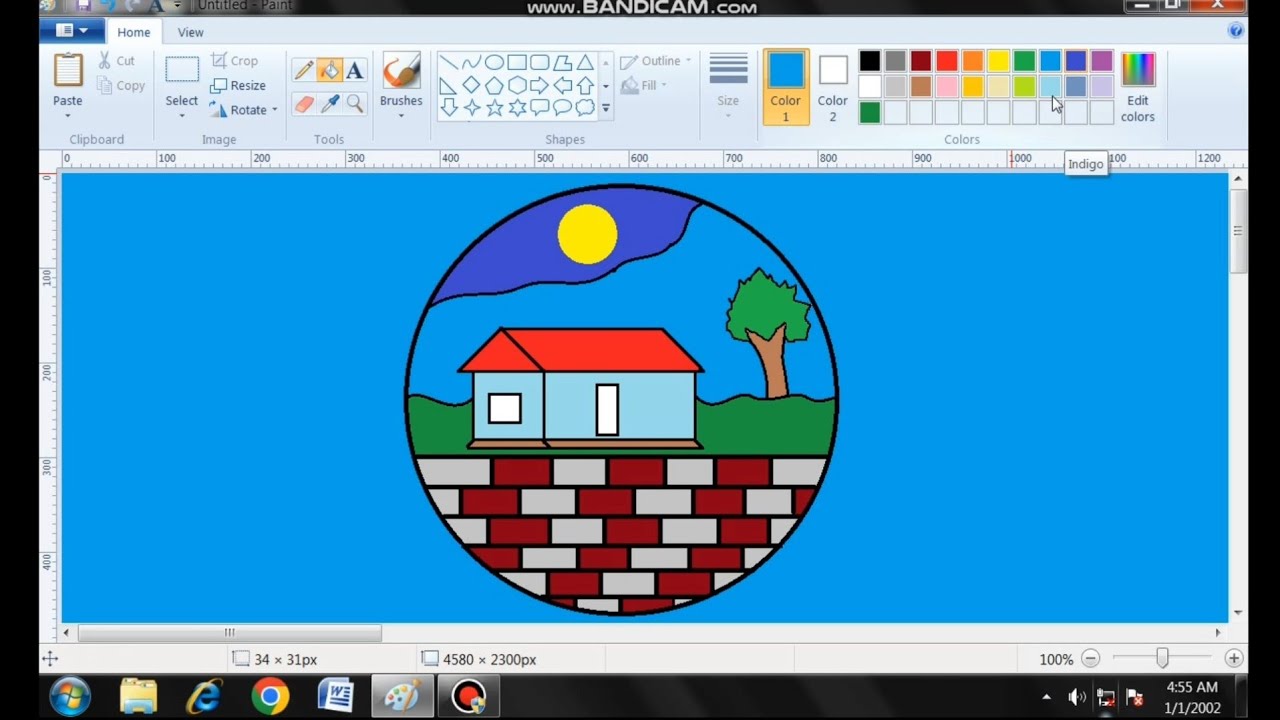Open the Outline dropdown
The image size is (1280, 720).
[656, 61]
